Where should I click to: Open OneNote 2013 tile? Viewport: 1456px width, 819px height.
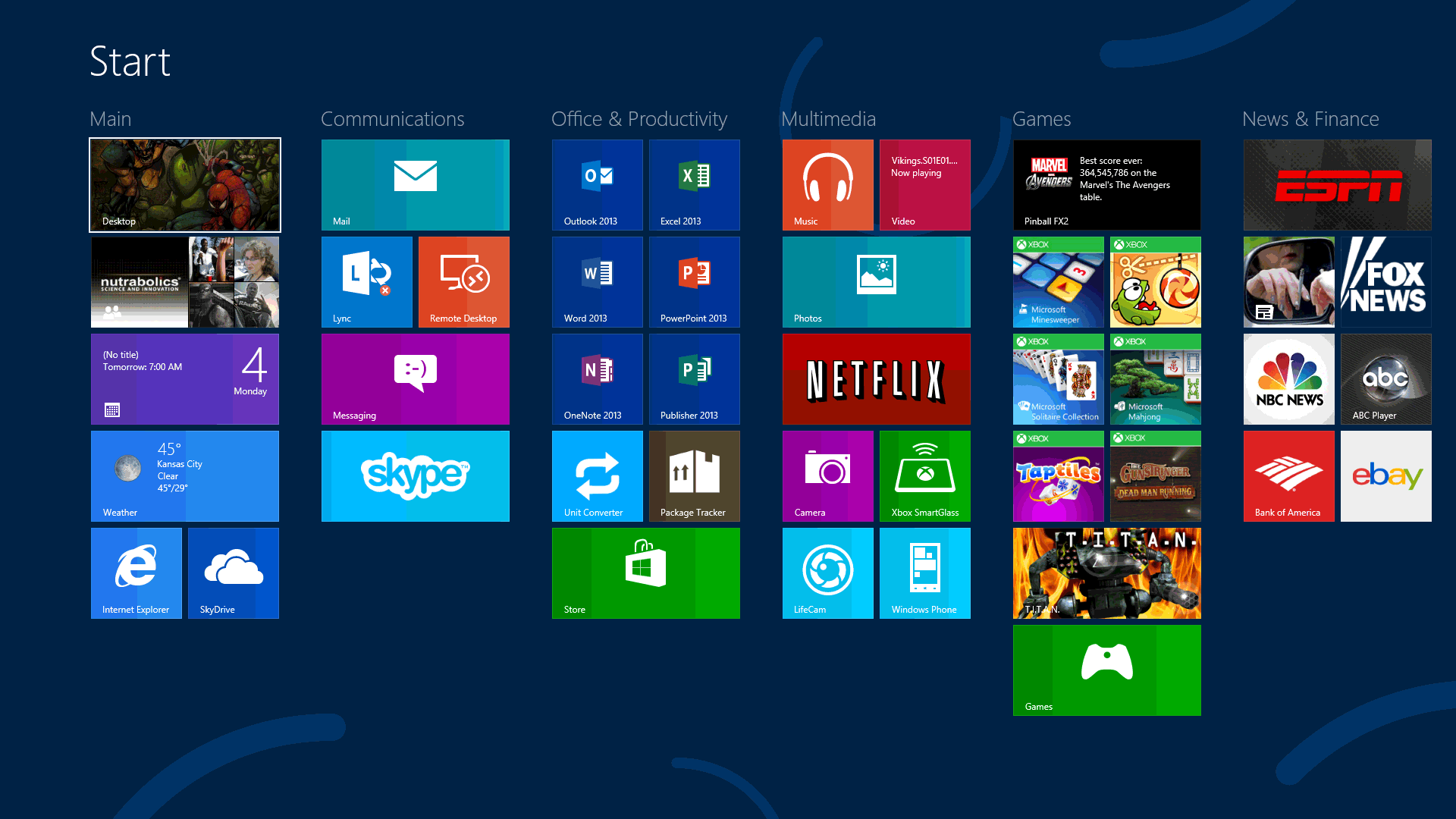tap(597, 378)
